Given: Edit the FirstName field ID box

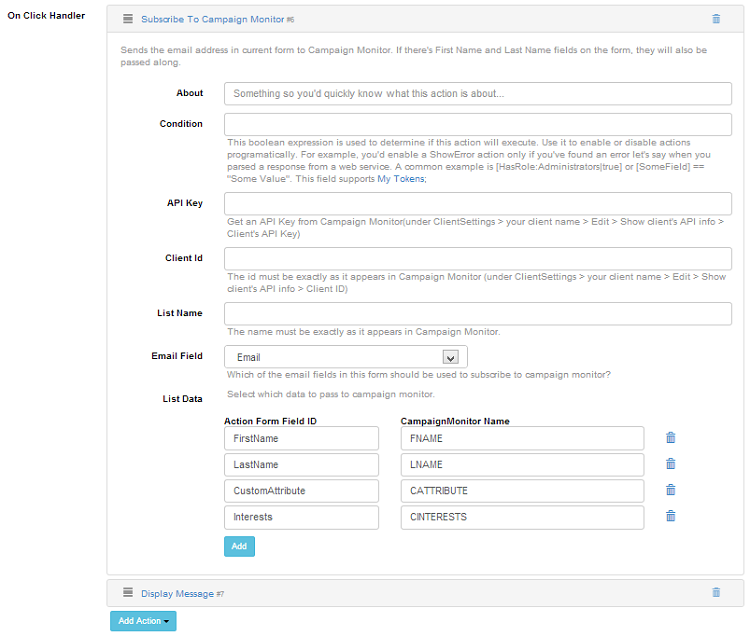Looking at the screenshot, I should (x=301, y=439).
